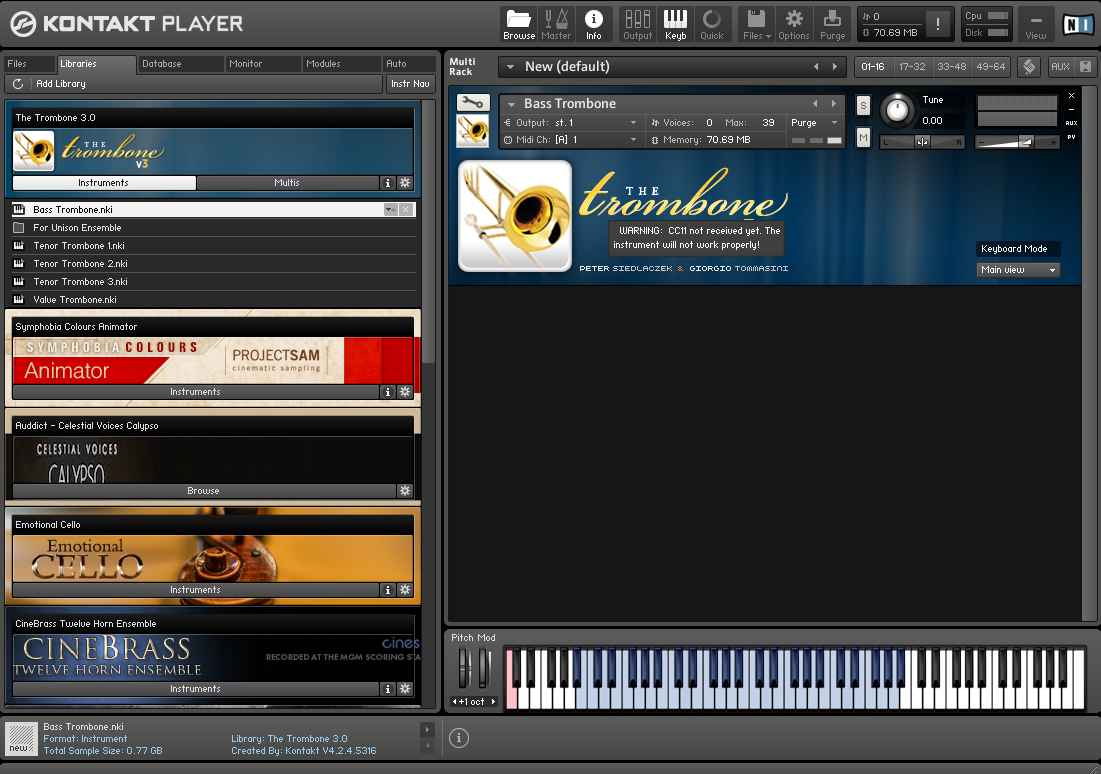The height and width of the screenshot is (774, 1101).
Task: Open Emotional Cello gear settings
Action: (405, 590)
